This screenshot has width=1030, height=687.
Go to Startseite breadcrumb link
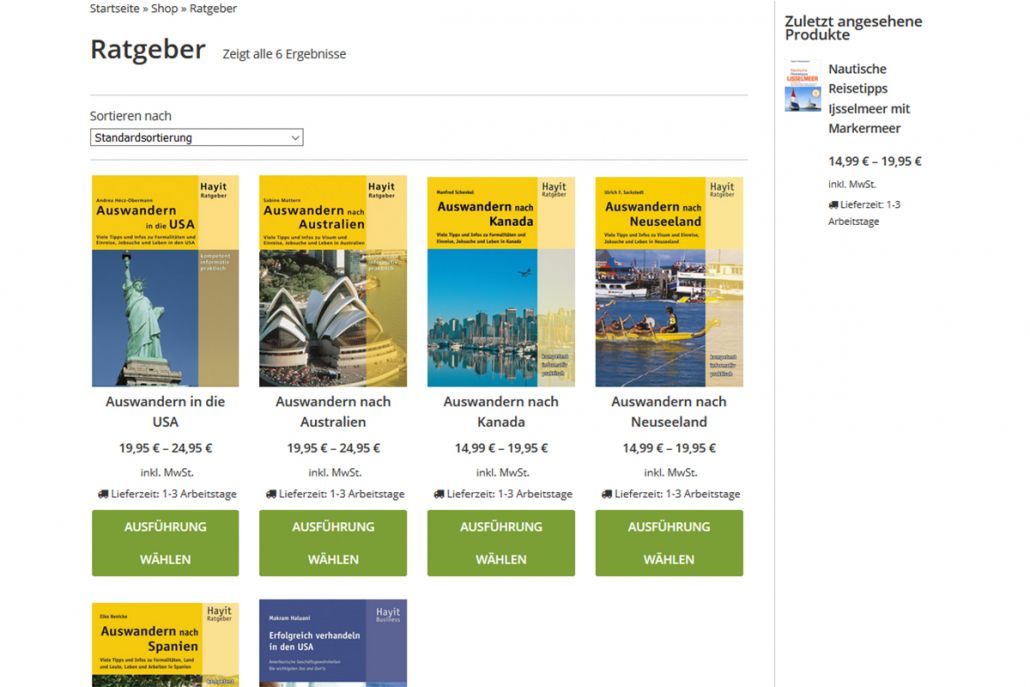(x=114, y=9)
